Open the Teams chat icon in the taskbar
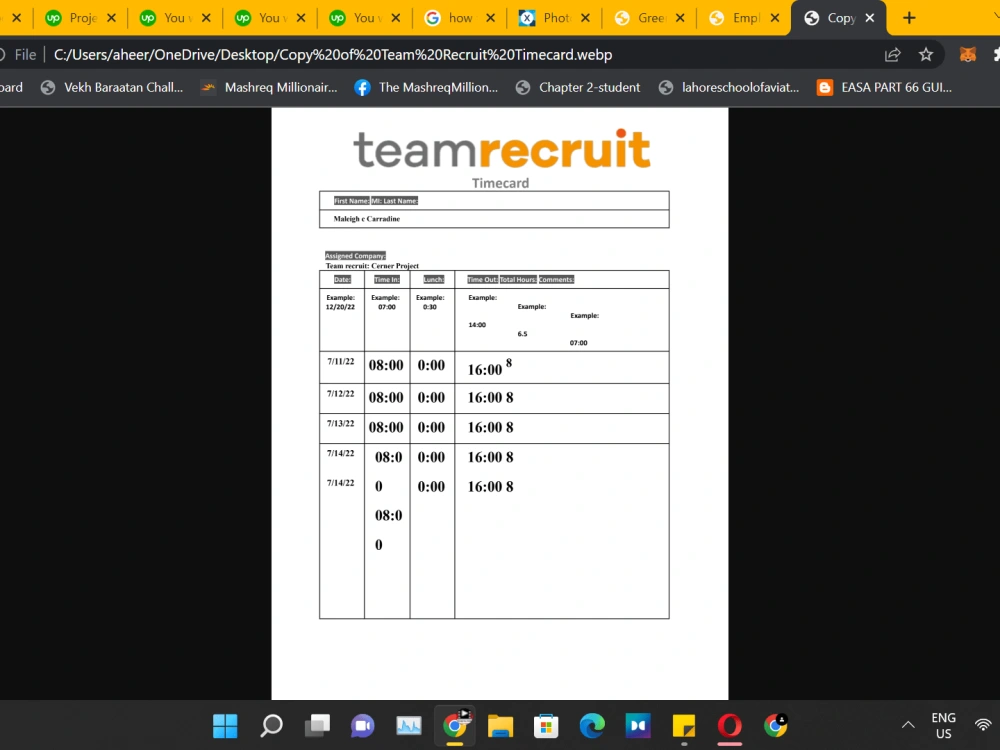 363,725
